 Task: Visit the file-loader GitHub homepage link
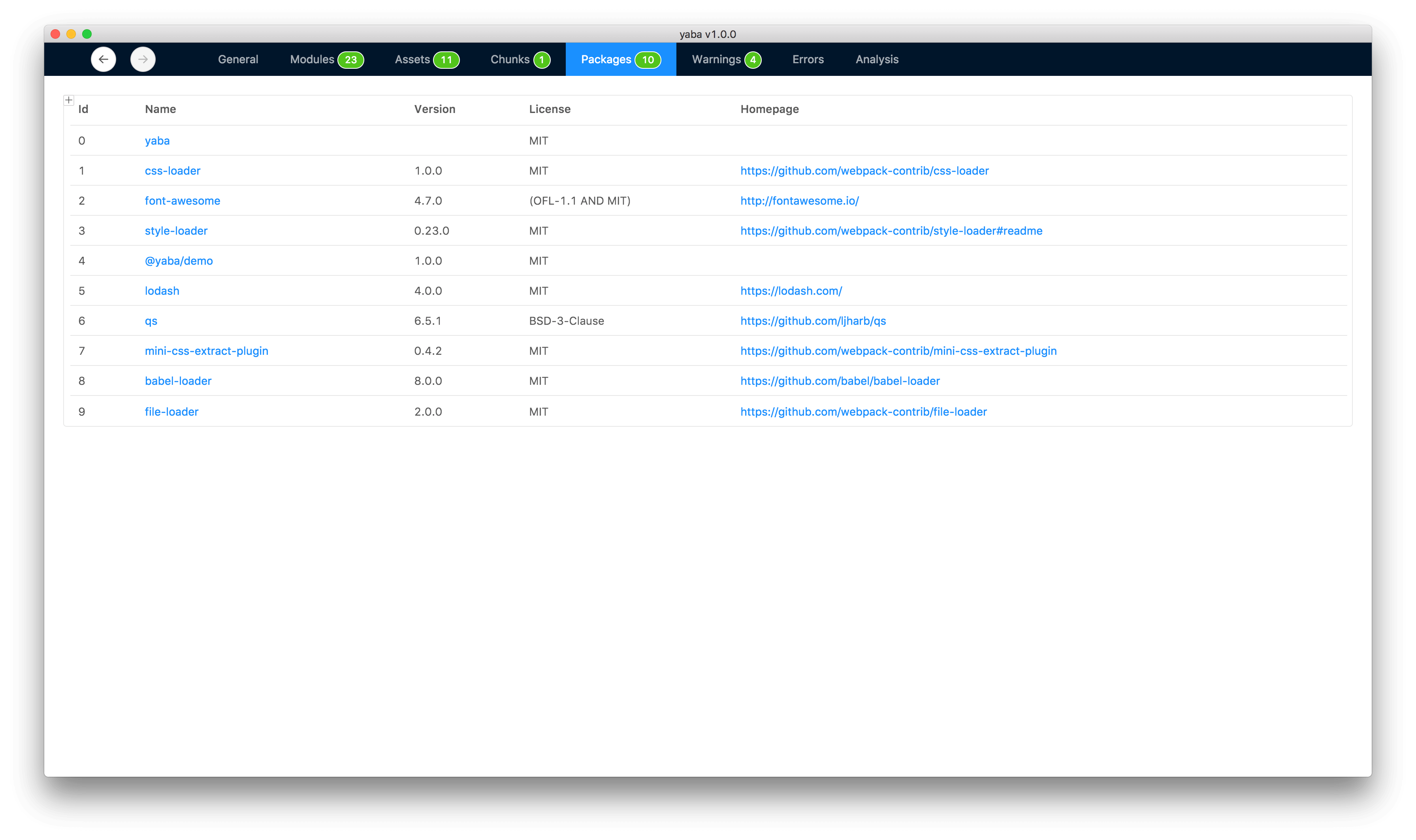864,412
